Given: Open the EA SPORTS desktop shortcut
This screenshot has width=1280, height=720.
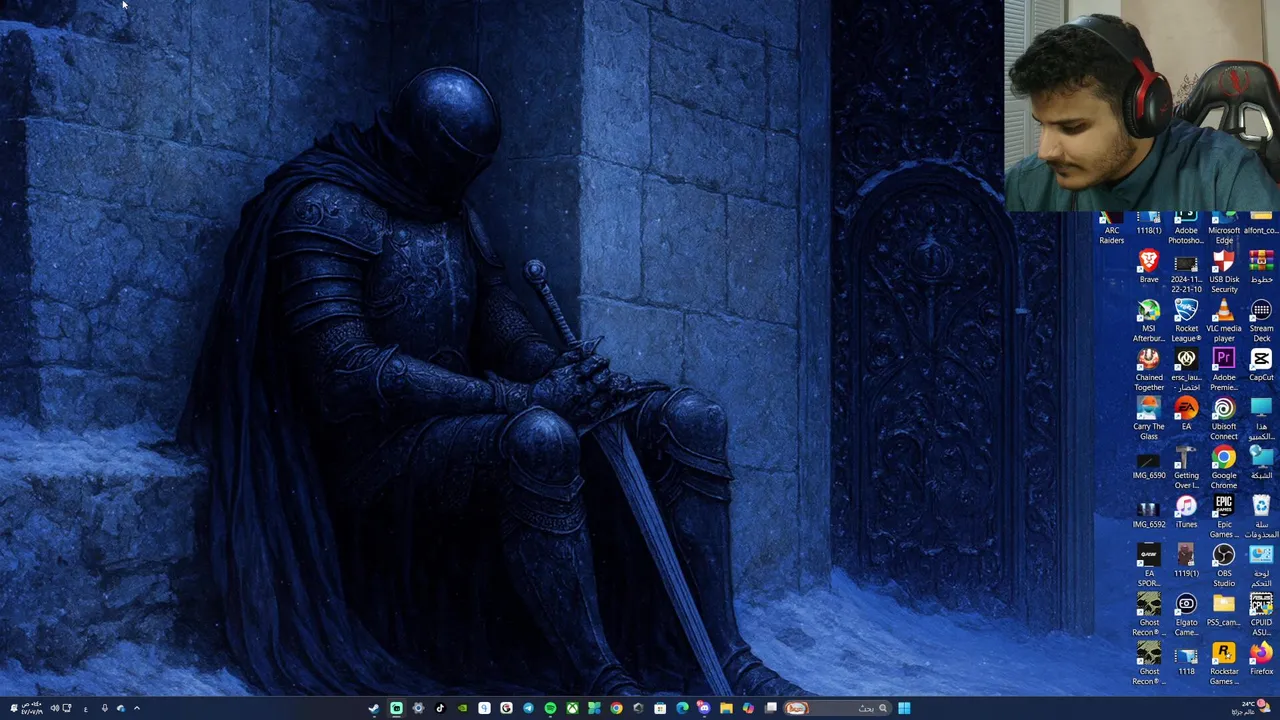Looking at the screenshot, I should (x=1149, y=566).
